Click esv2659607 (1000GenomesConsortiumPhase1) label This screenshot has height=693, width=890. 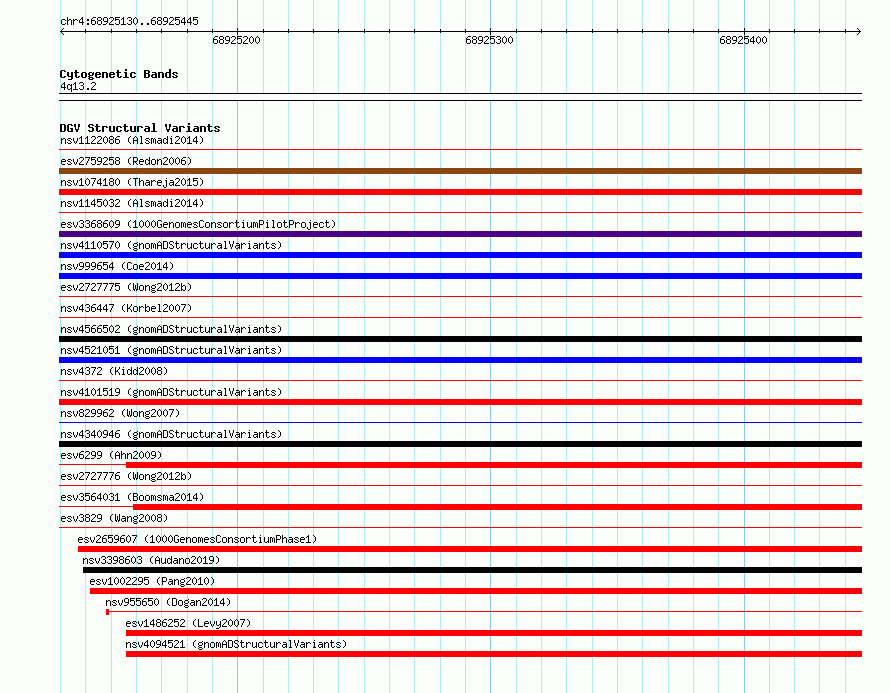197,539
